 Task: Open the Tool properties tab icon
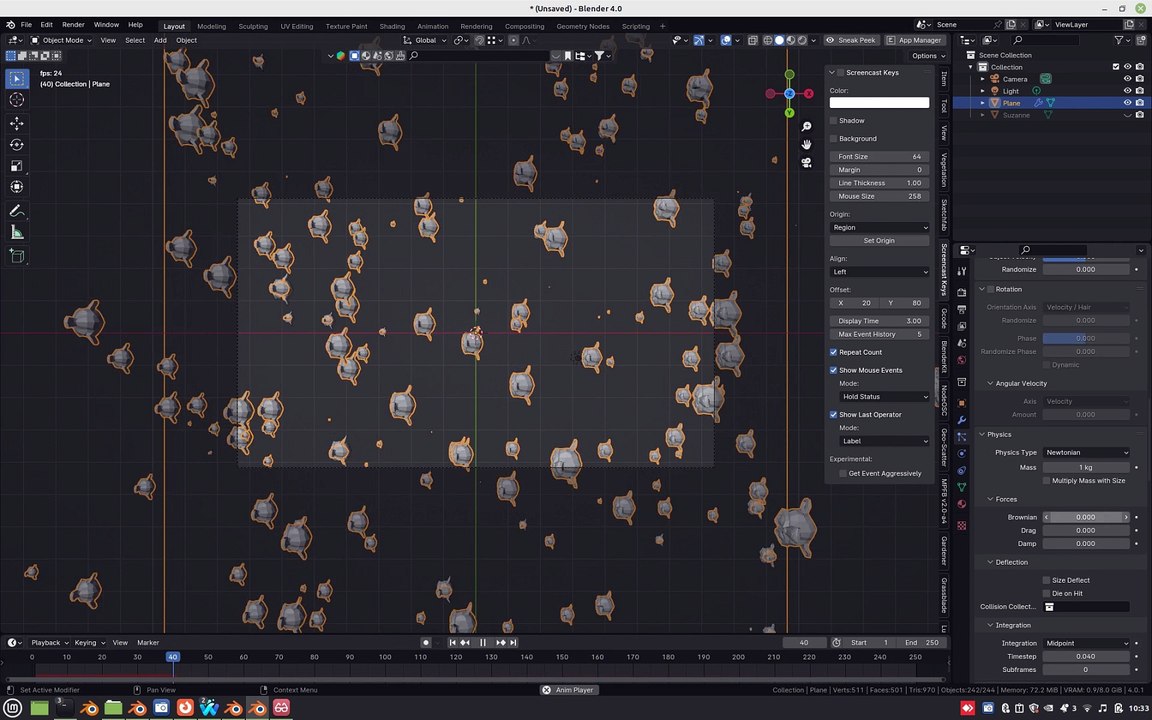coord(962,271)
